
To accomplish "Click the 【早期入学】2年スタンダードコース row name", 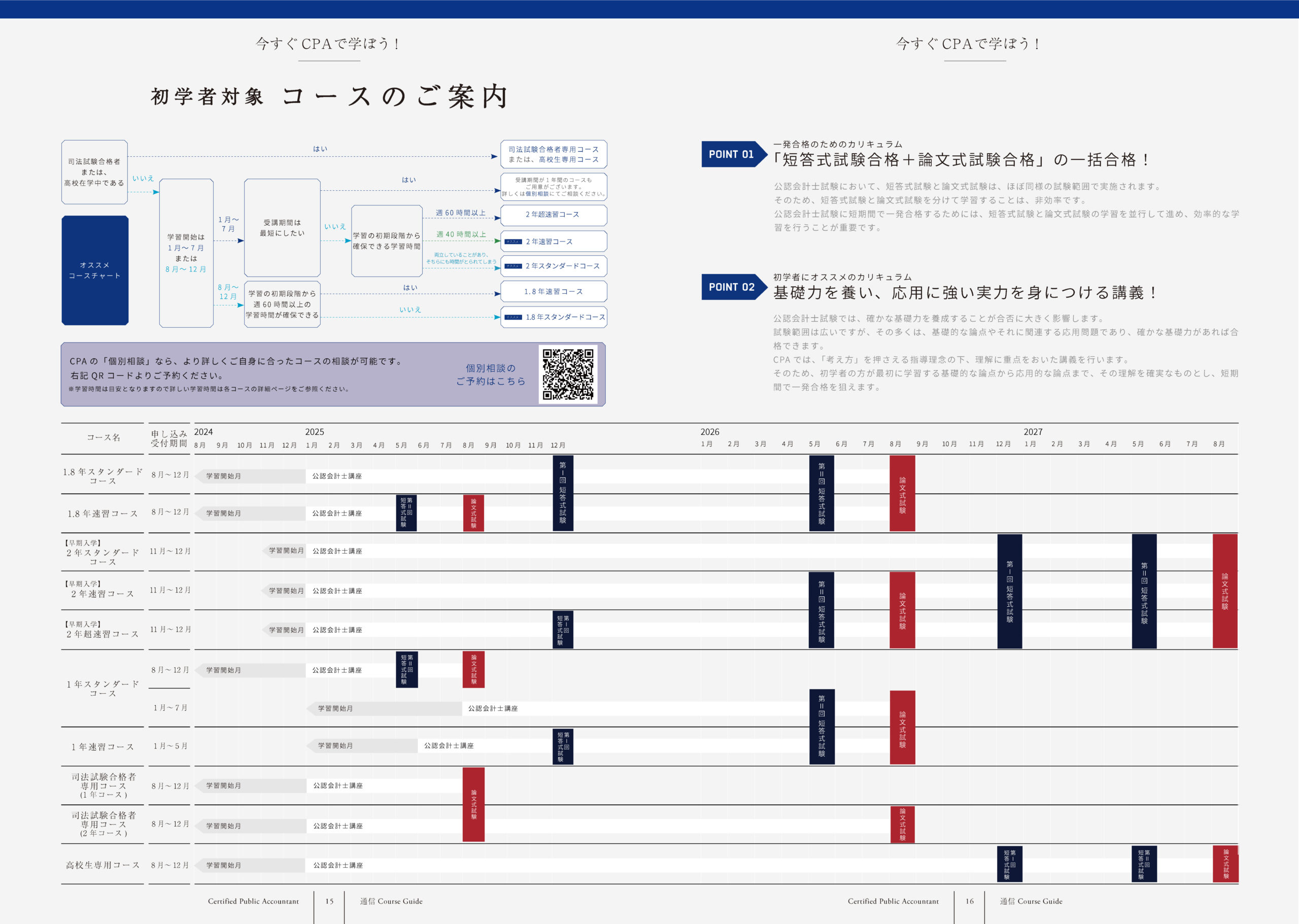I will pos(102,552).
